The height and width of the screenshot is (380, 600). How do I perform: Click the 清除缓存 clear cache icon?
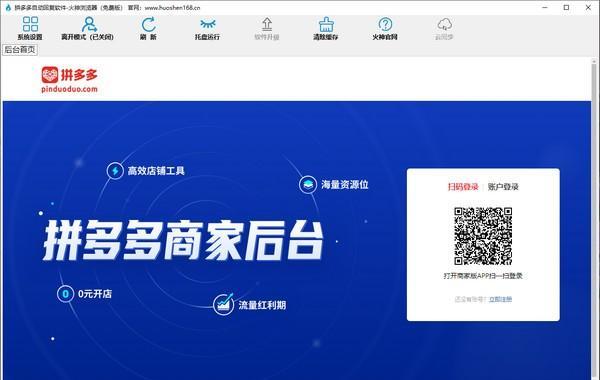(x=326, y=24)
